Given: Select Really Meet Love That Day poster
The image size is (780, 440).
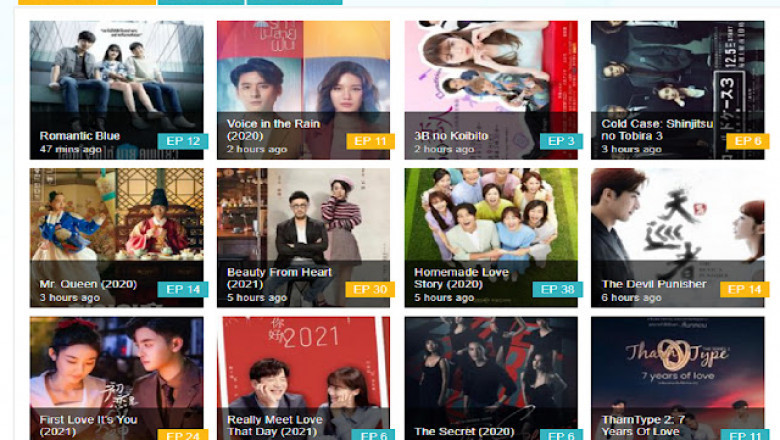Looking at the screenshot, I should (x=303, y=378).
